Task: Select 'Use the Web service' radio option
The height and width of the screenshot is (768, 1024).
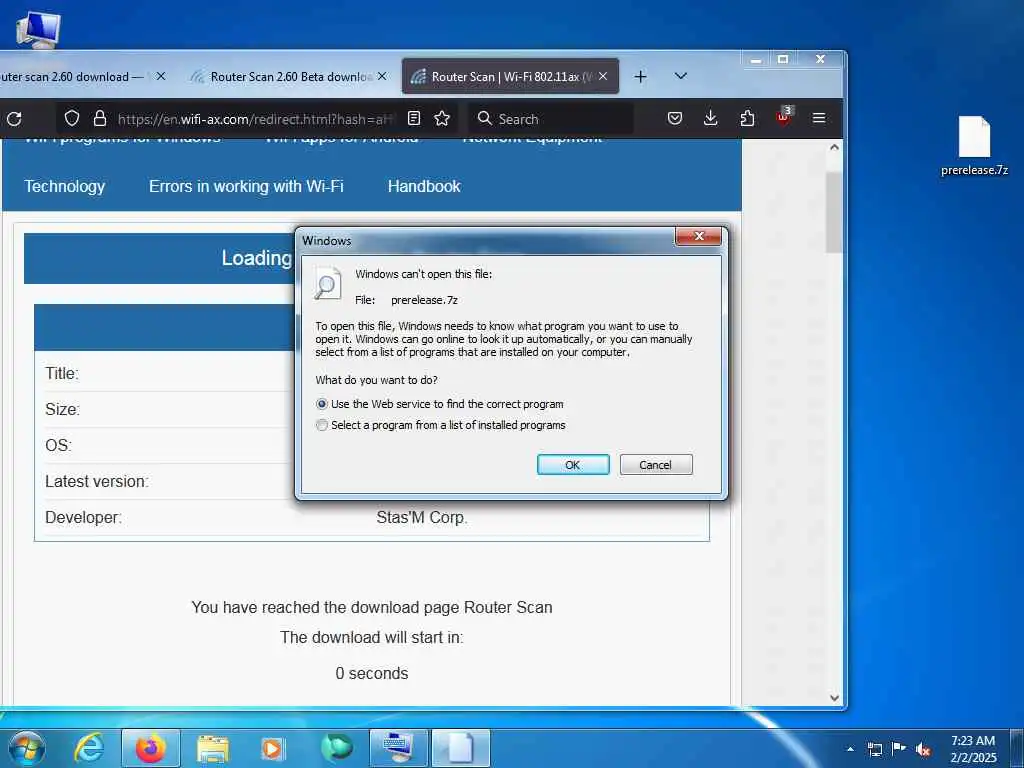Action: pyautogui.click(x=321, y=404)
